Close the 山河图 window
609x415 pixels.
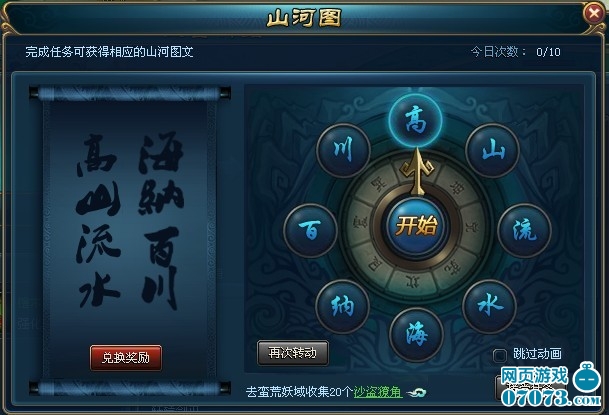click(594, 14)
